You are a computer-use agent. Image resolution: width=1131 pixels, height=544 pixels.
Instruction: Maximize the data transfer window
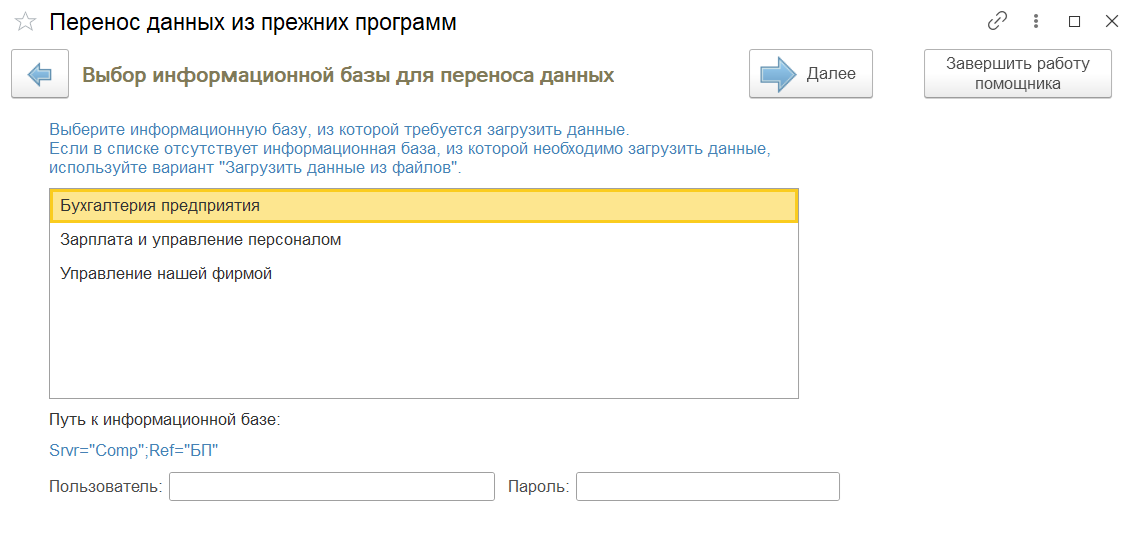pyautogui.click(x=1075, y=21)
